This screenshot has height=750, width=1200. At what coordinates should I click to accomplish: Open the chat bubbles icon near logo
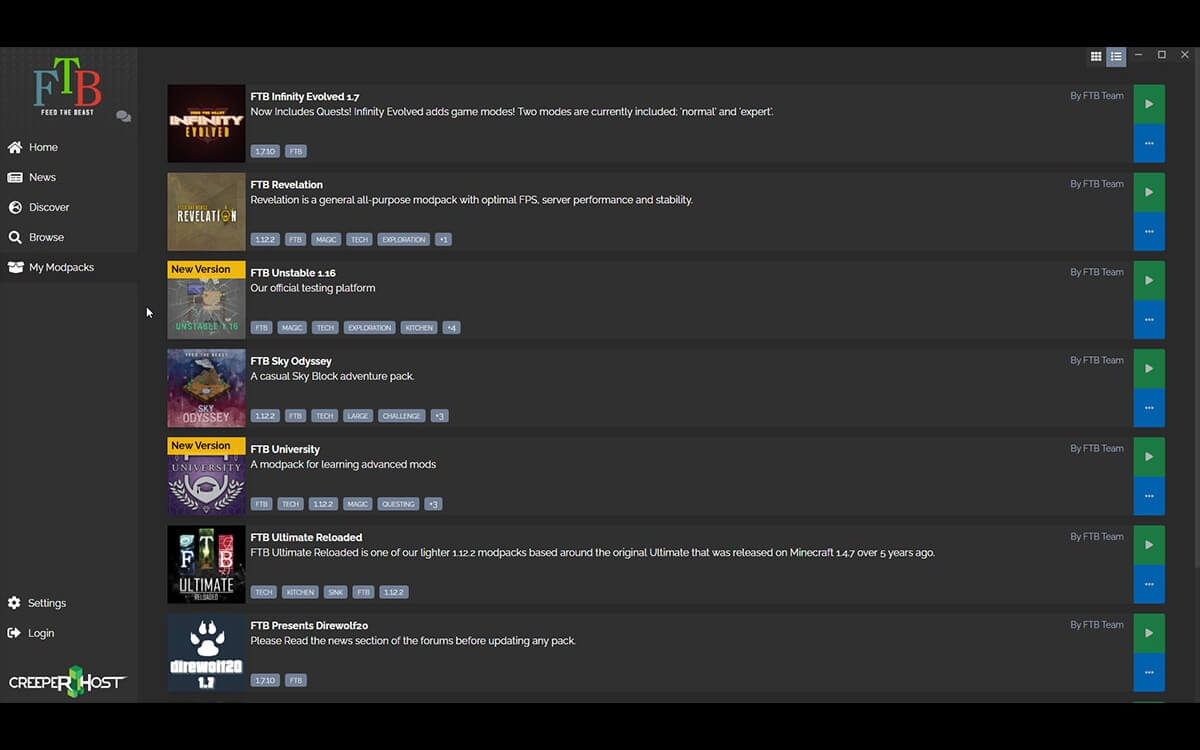coord(123,116)
